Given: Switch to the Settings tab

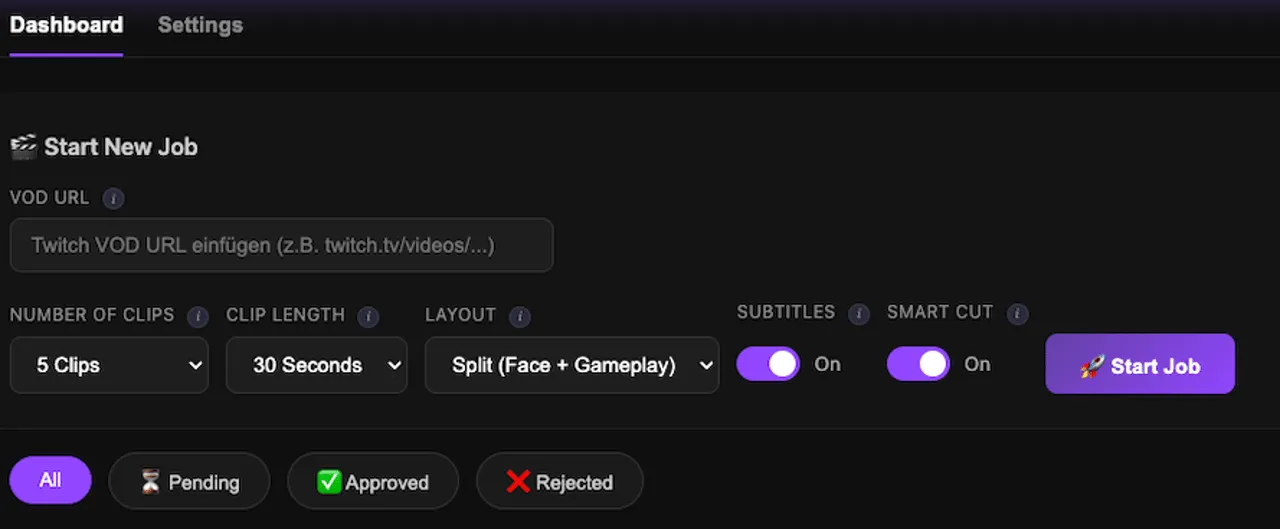Looking at the screenshot, I should 200,25.
